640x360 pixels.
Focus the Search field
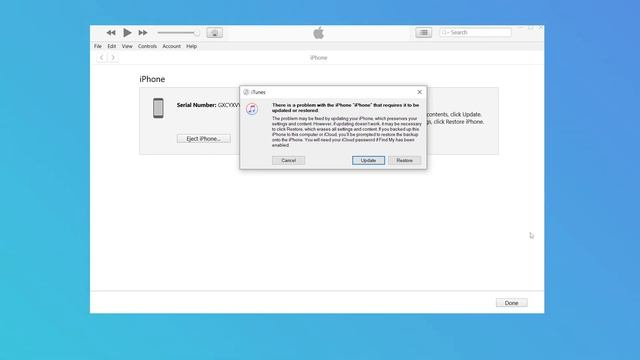(476, 32)
